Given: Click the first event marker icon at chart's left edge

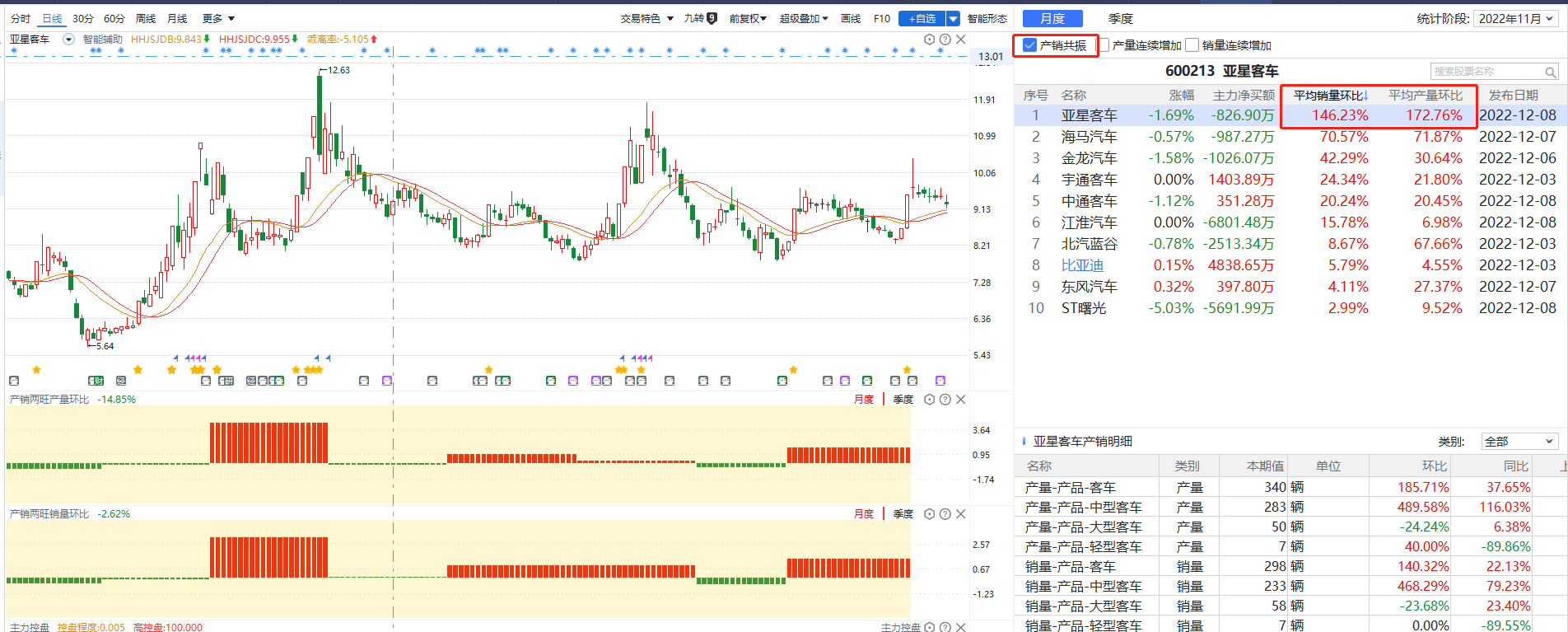Looking at the screenshot, I should coord(13,381).
